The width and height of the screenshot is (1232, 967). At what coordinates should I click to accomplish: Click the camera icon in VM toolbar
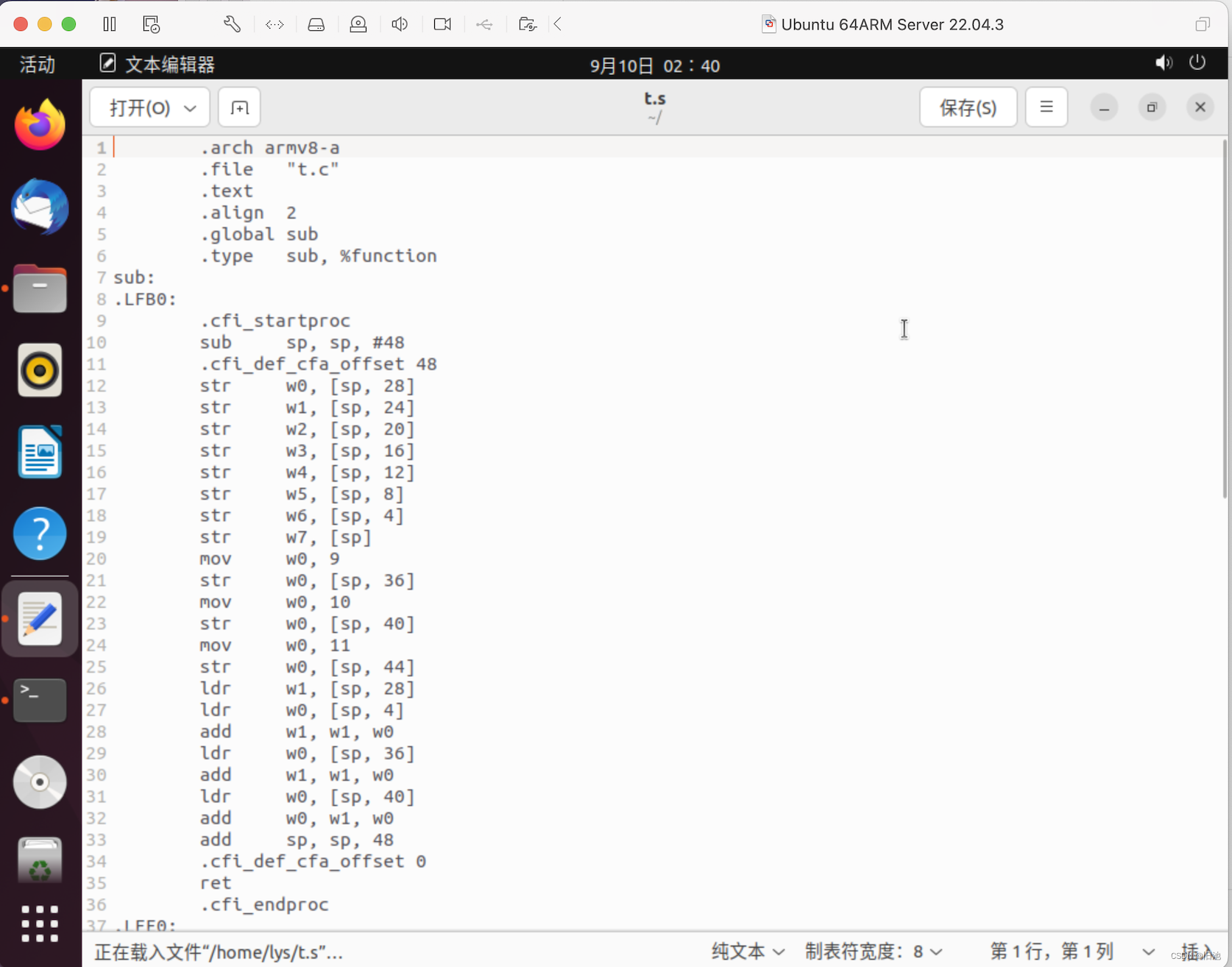tap(442, 24)
